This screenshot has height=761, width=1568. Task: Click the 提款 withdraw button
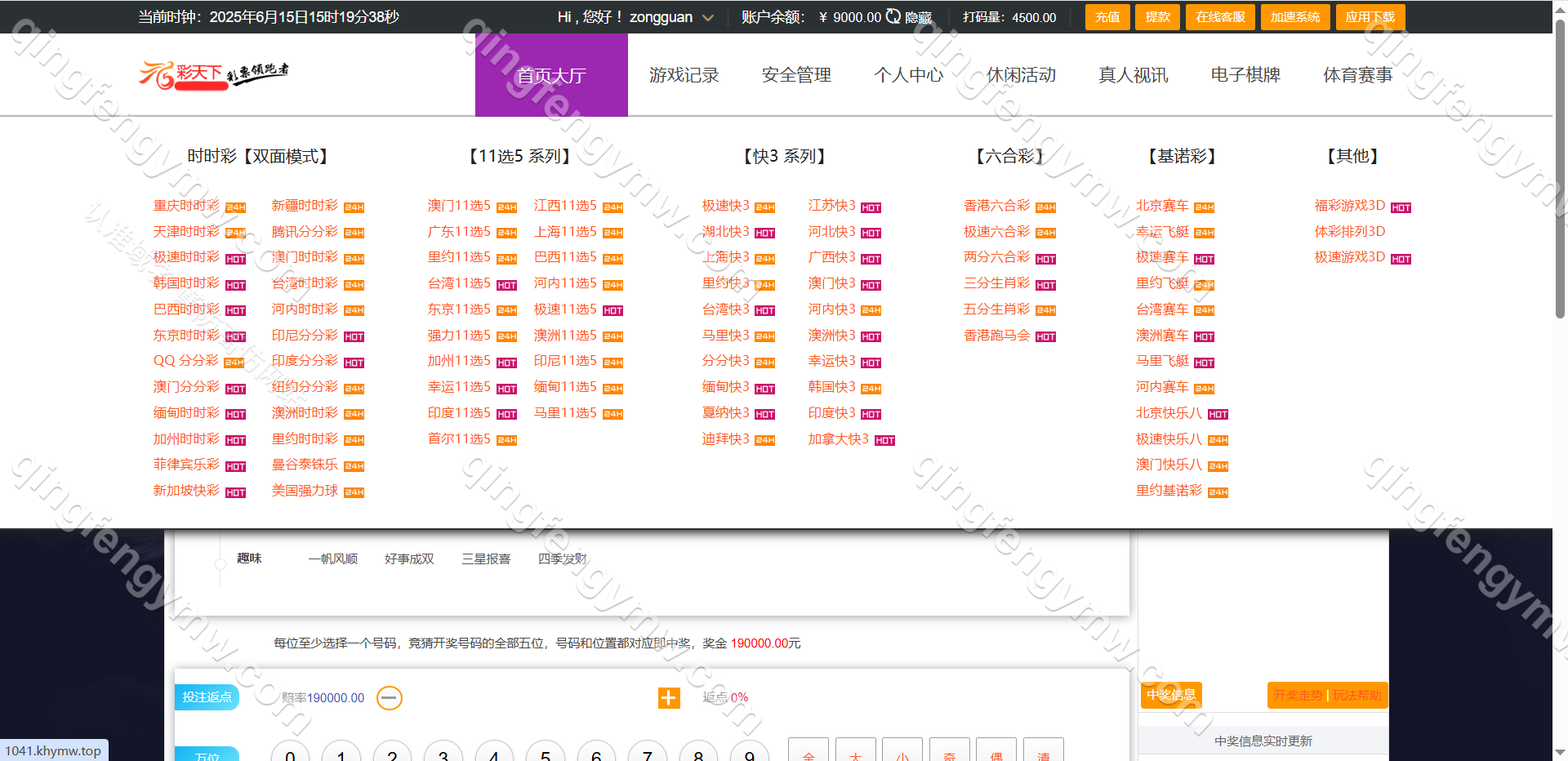pos(1157,17)
